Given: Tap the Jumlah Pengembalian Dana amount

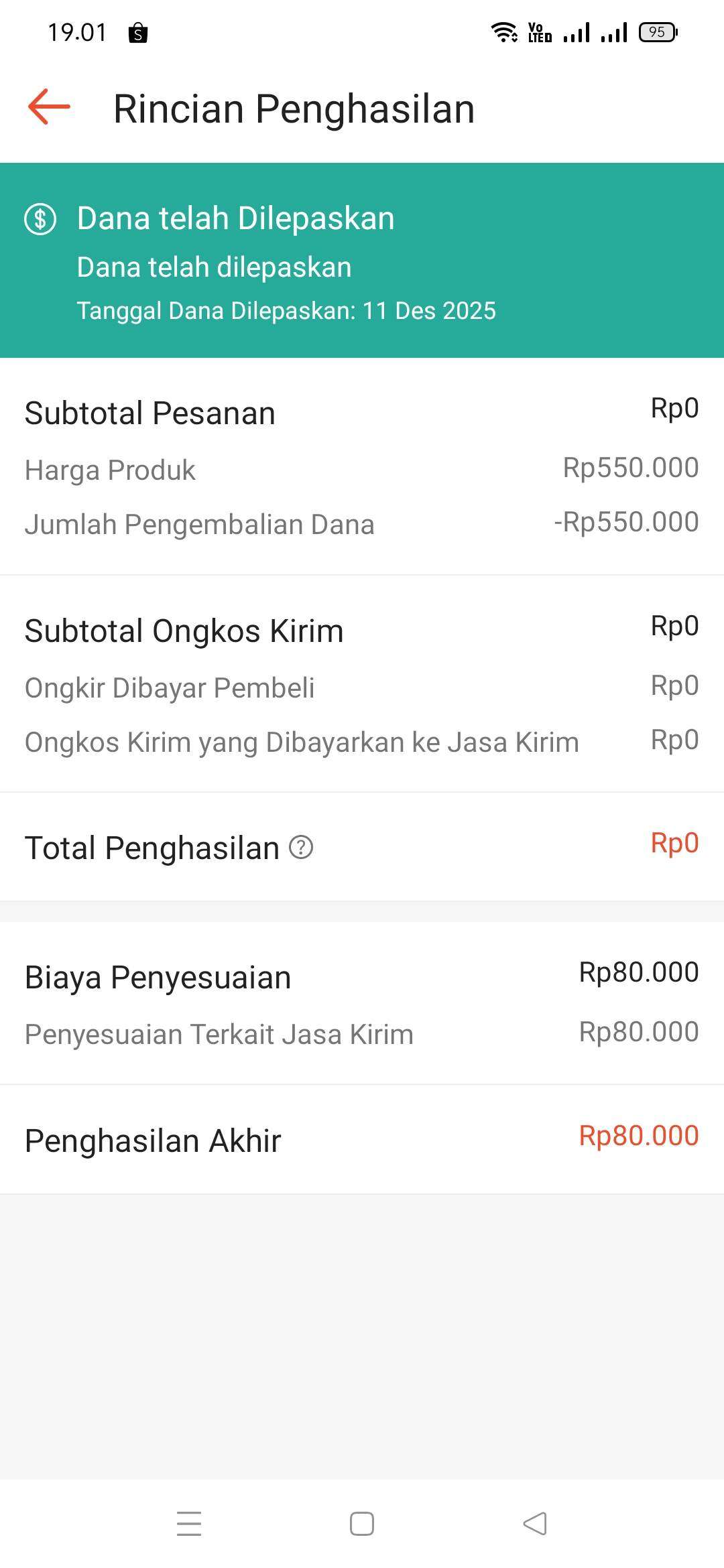Looking at the screenshot, I should point(626,523).
